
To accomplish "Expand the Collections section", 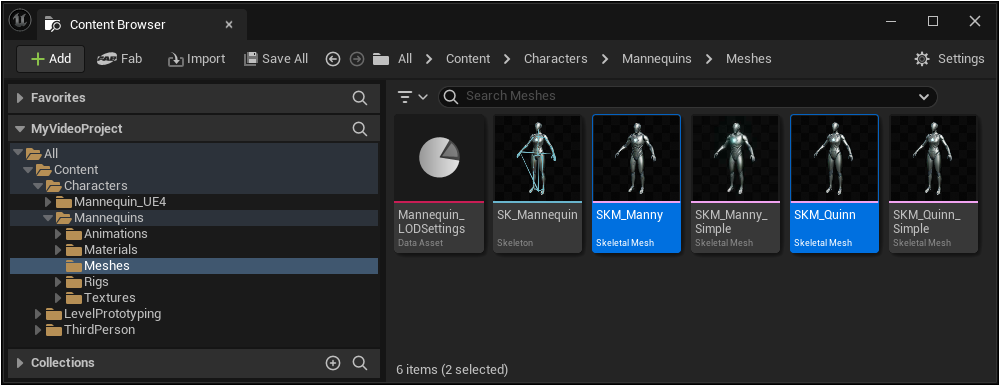I will click(20, 363).
